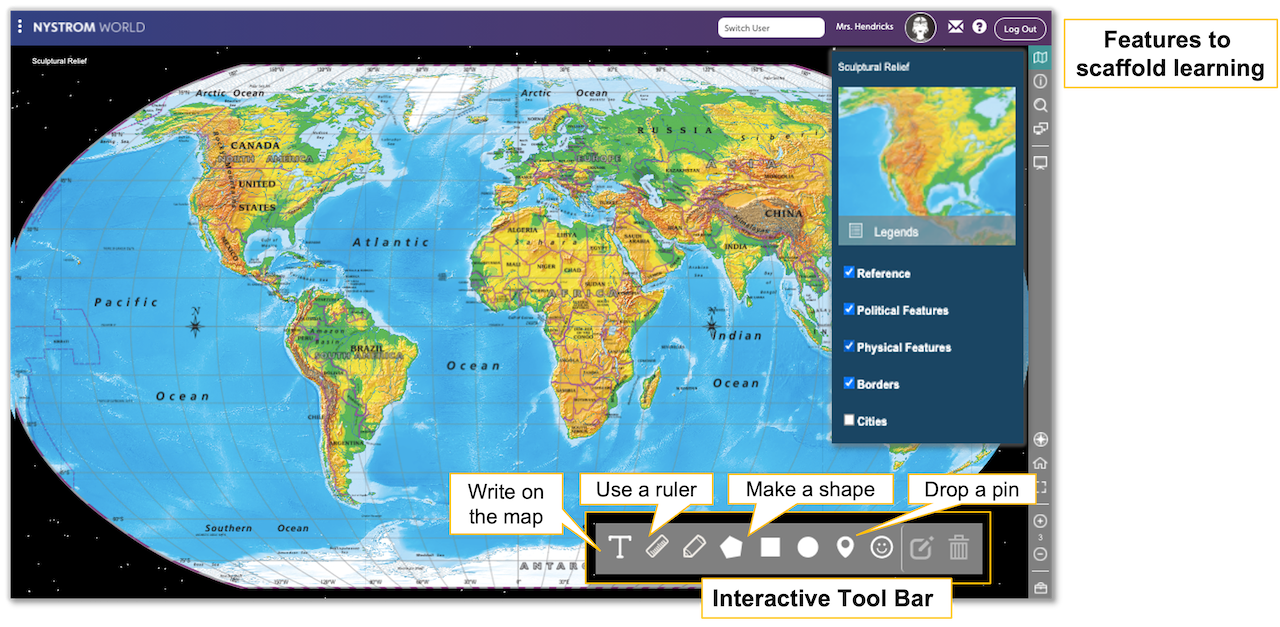Uncheck the Reference layer checkbox
1280x627 pixels.
(x=849, y=272)
